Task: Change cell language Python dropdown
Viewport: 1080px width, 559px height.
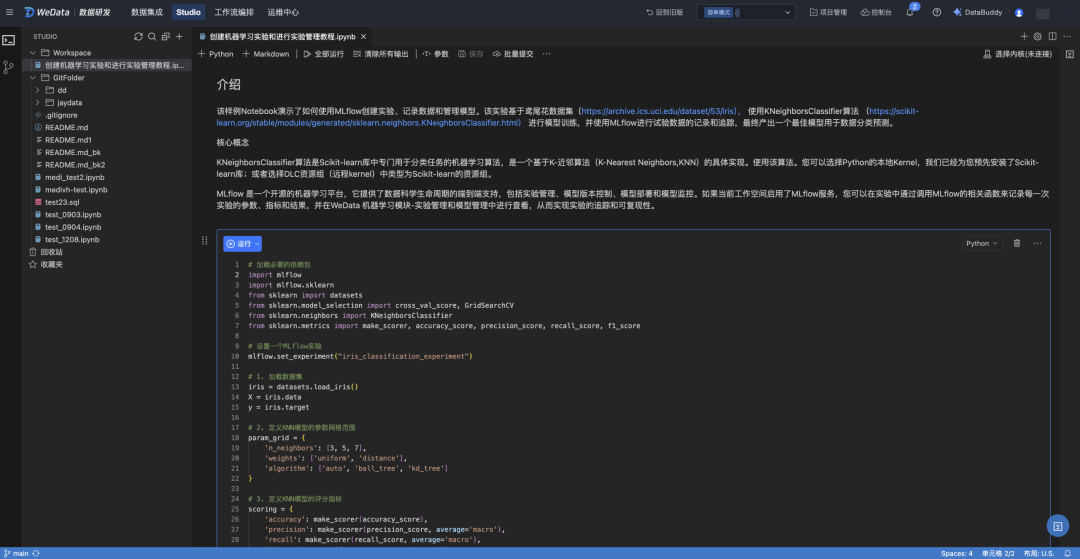Action: pyautogui.click(x=982, y=243)
